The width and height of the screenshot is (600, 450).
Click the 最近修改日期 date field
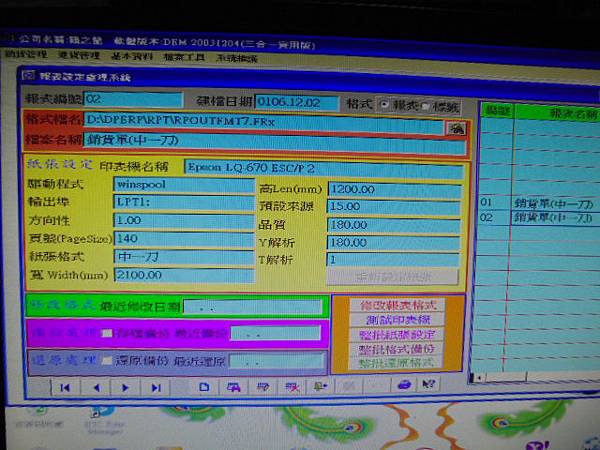(253, 307)
